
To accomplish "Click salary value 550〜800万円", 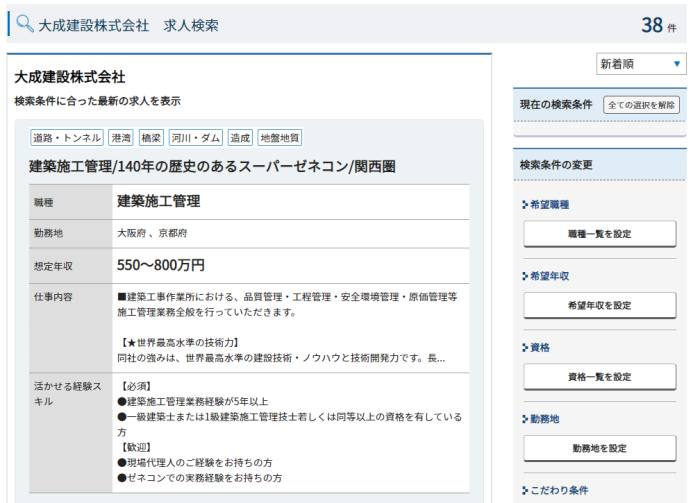I will coord(161,265).
